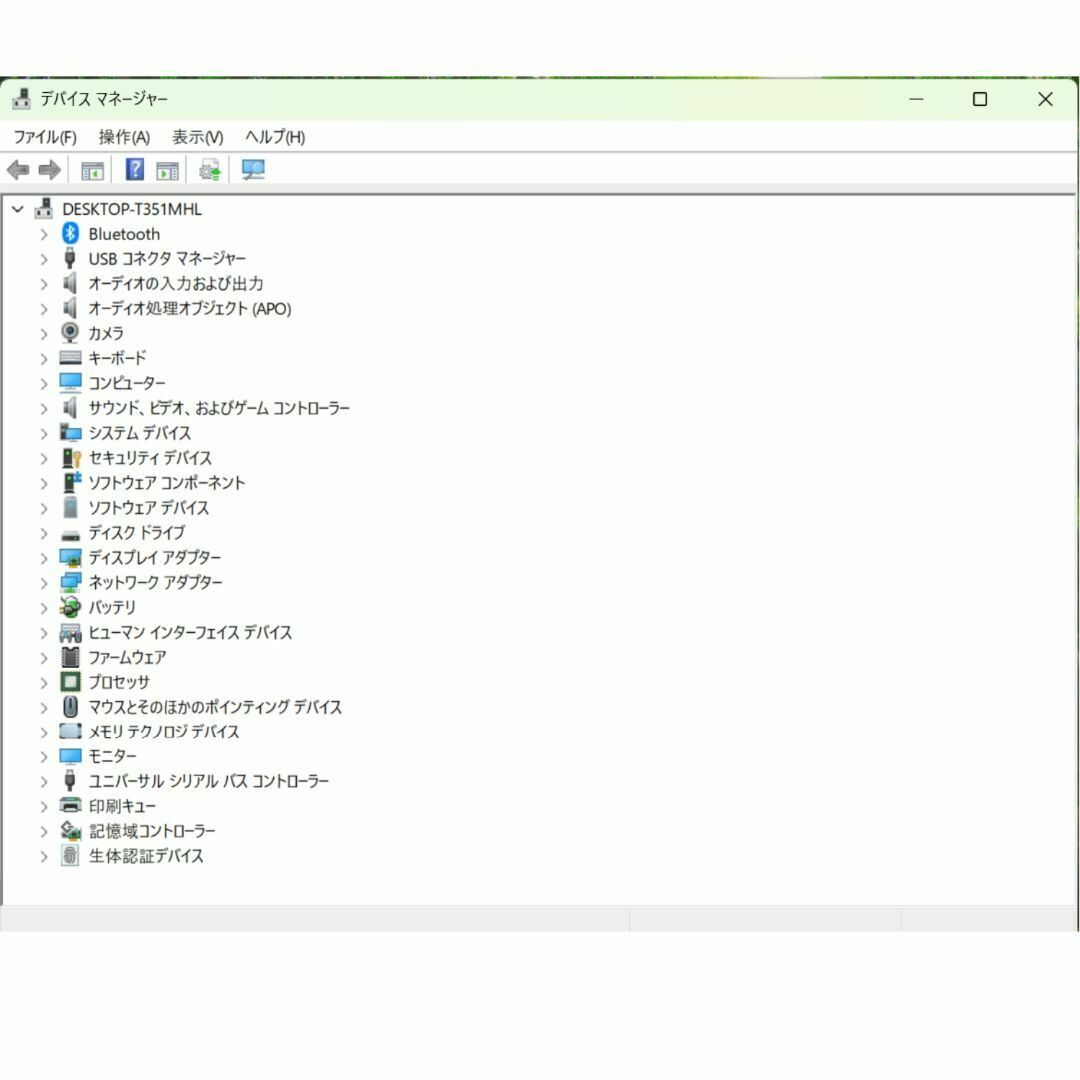The height and width of the screenshot is (1080, 1080).
Task: Click the update driver software toolbar icon
Action: 209,169
